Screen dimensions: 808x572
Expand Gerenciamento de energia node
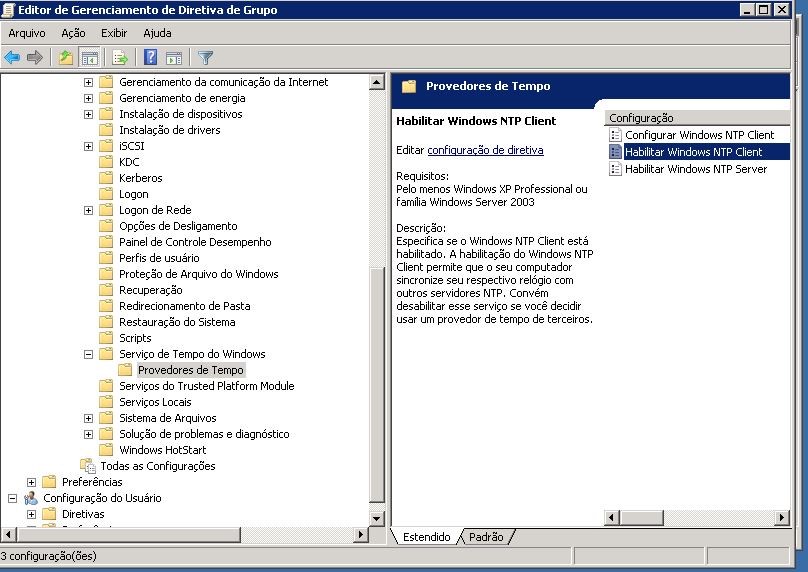[x=88, y=98]
